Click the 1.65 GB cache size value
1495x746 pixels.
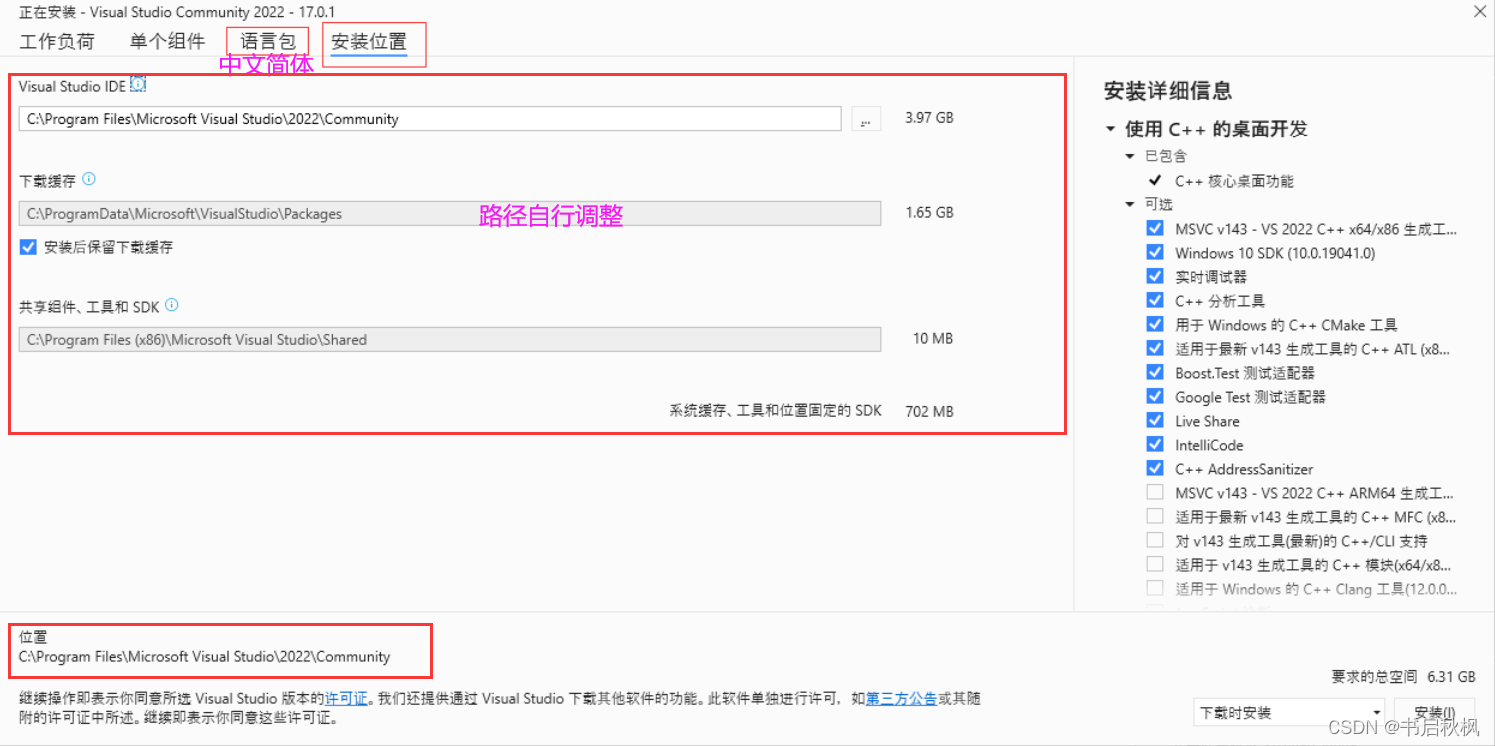(929, 212)
